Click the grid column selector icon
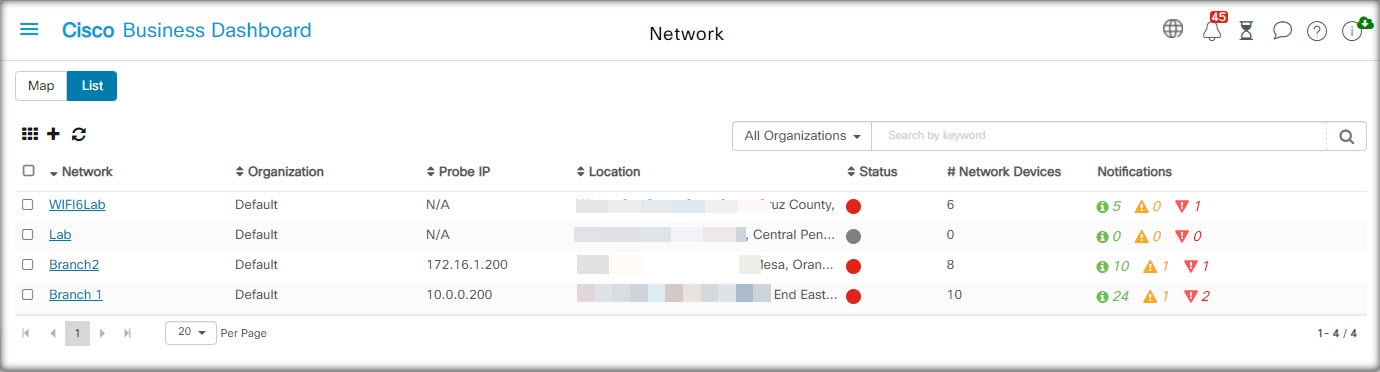The width and height of the screenshot is (1380, 372). click(x=30, y=134)
